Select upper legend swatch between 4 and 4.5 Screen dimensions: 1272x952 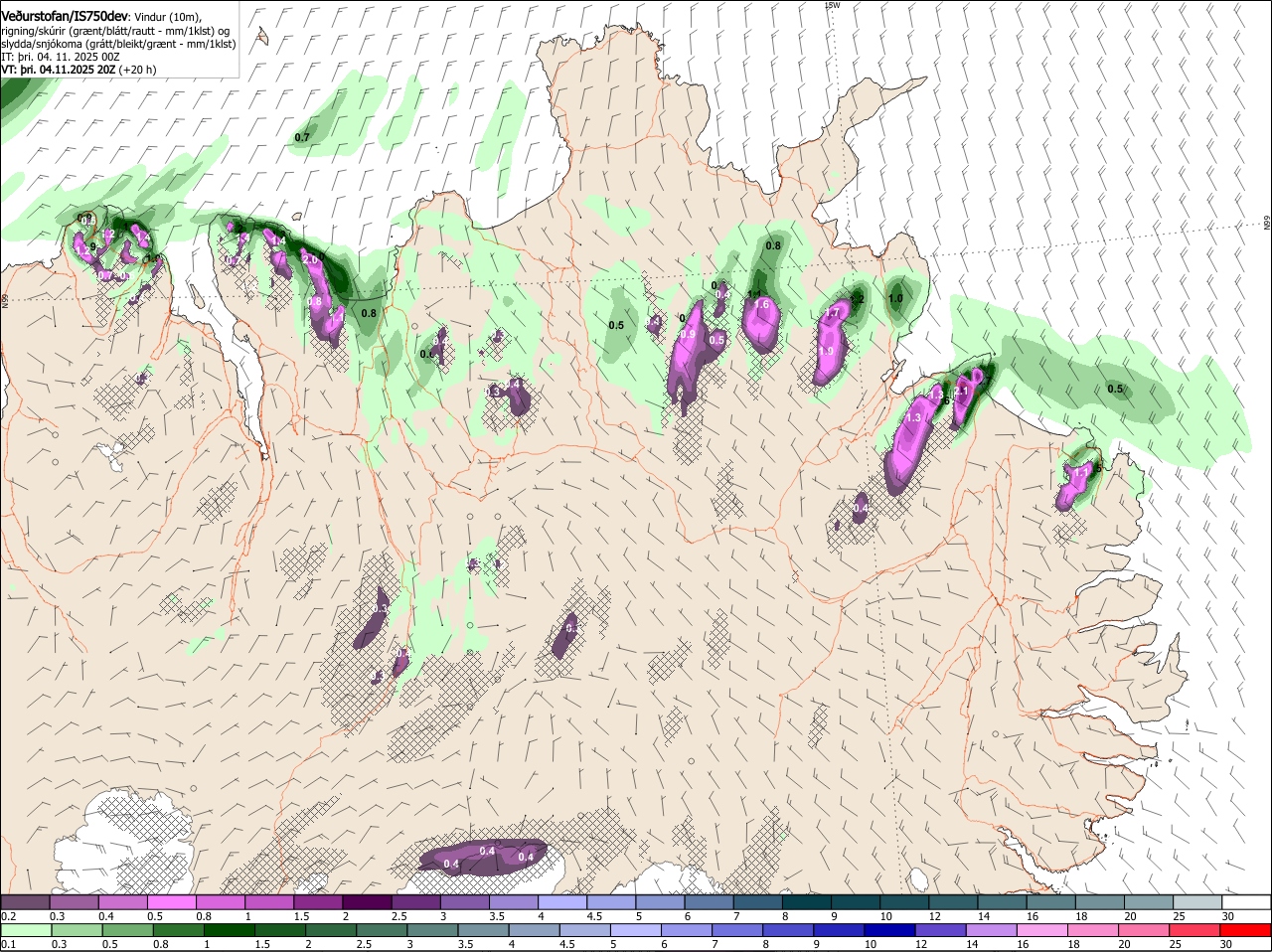562,901
